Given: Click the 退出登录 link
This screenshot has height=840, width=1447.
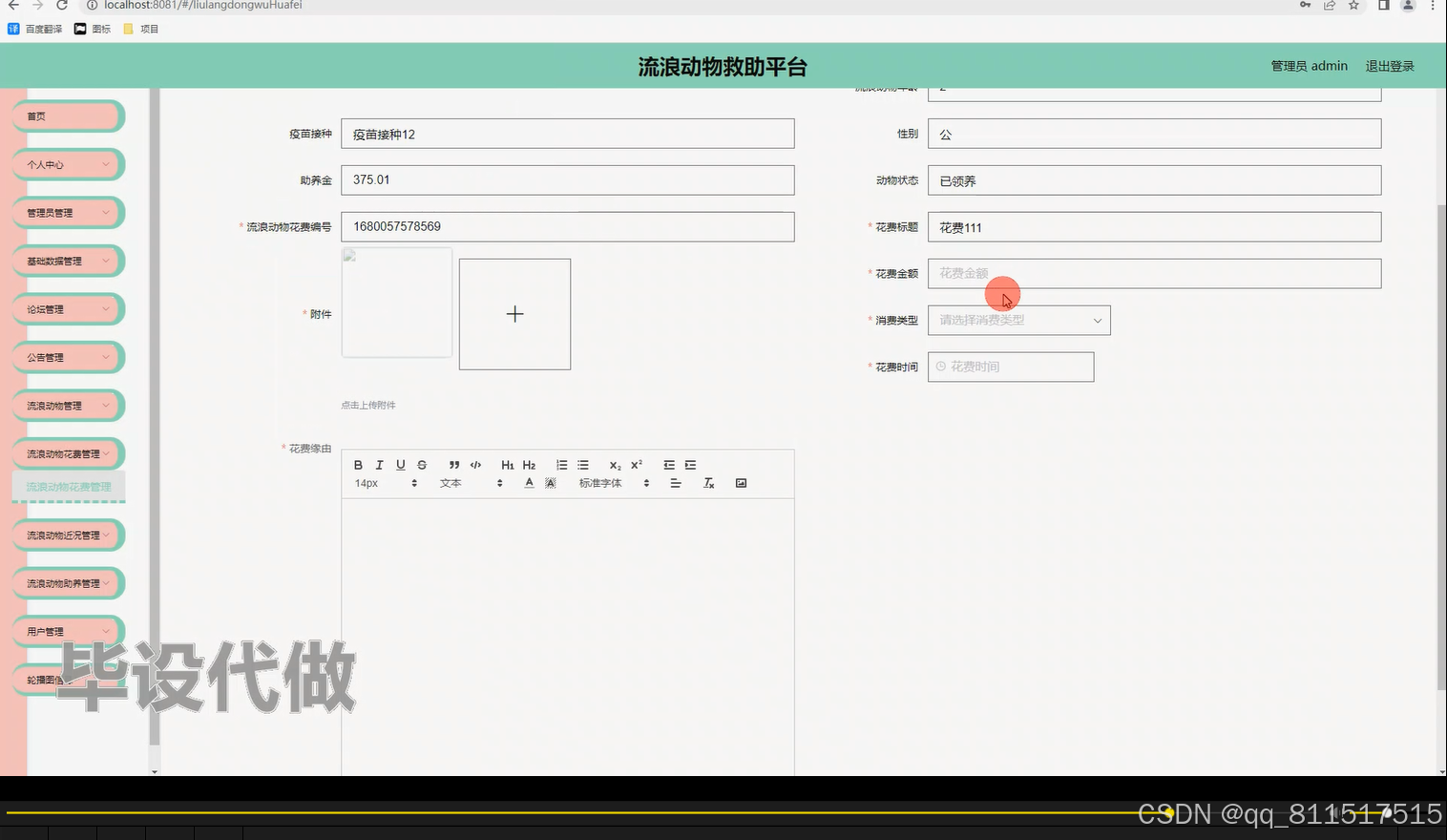Looking at the screenshot, I should point(1389,65).
